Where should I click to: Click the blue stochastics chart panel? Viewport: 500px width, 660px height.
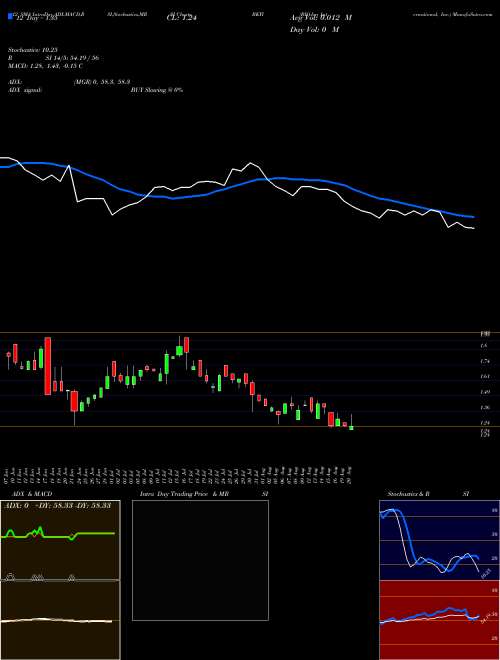pos(439,540)
